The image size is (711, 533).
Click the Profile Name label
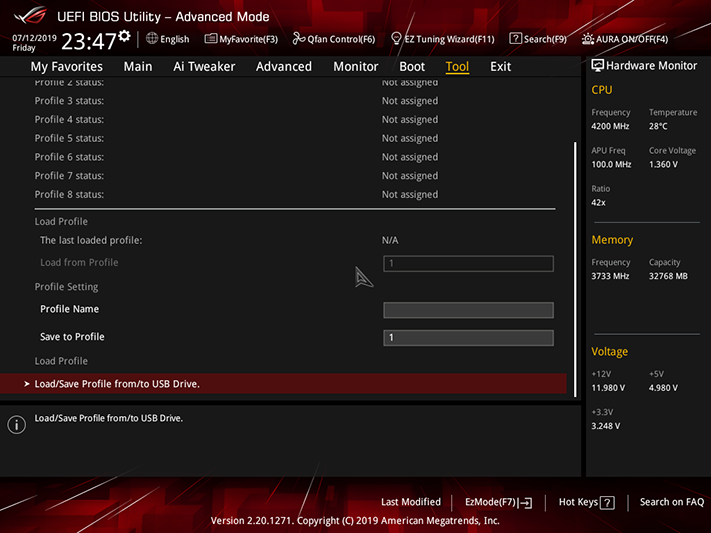69,309
